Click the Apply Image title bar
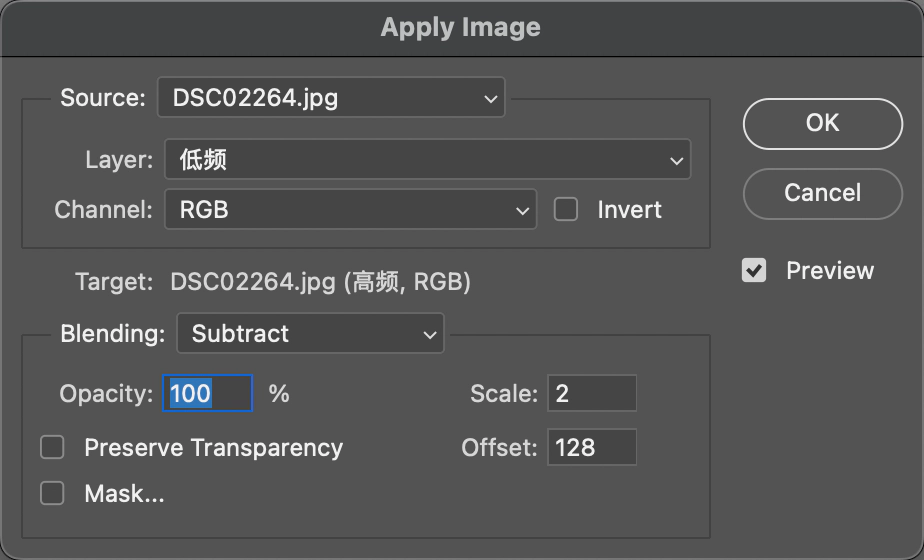The height and width of the screenshot is (560, 924). coord(461,27)
